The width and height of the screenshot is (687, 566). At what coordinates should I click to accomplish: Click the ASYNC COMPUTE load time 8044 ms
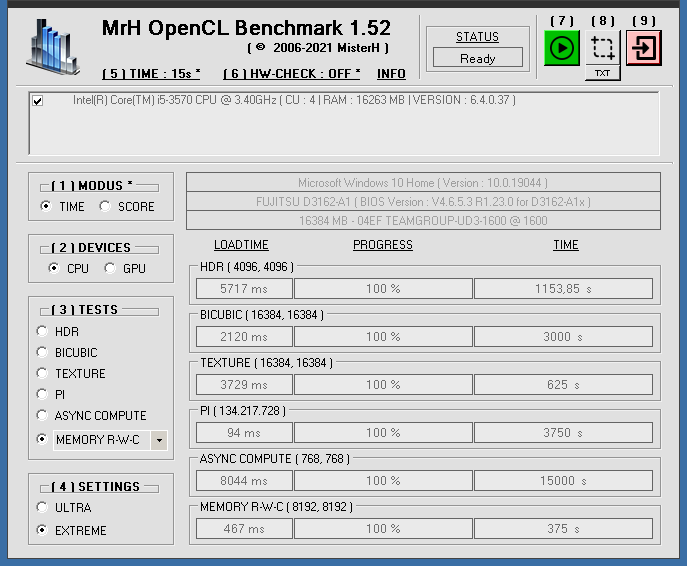point(244,481)
